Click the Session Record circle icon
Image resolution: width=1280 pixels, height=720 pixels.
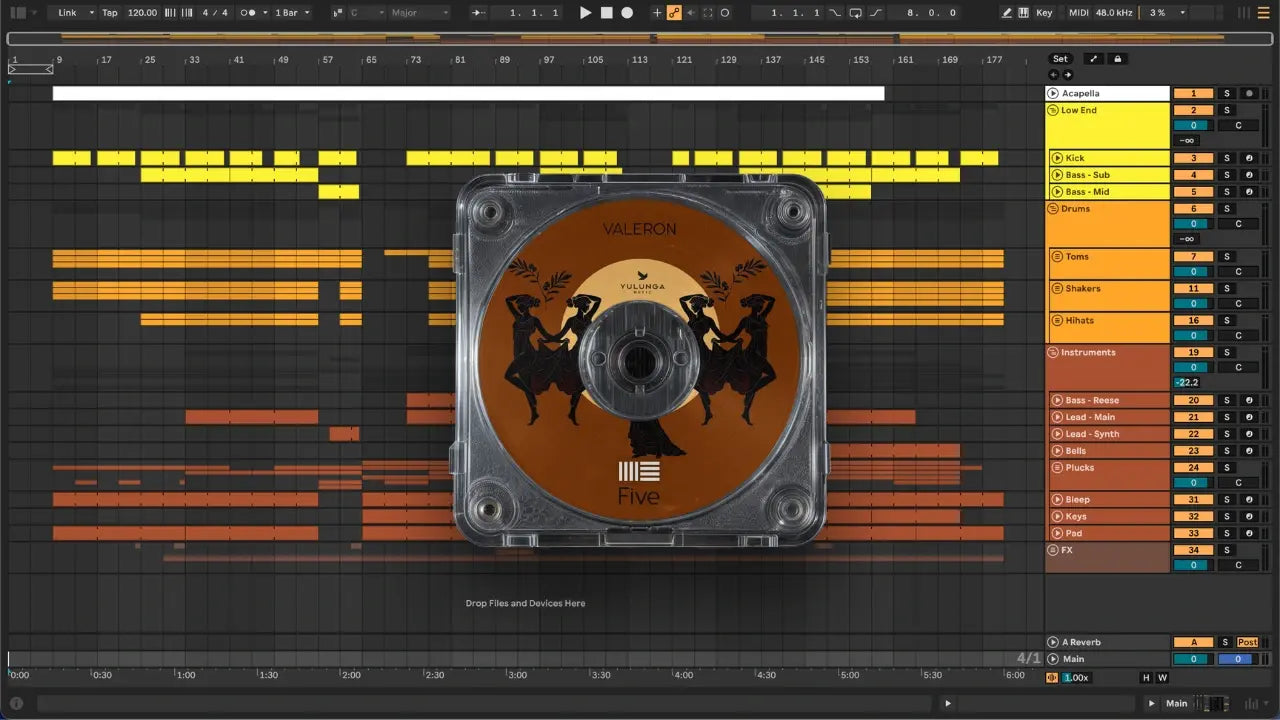[725, 13]
